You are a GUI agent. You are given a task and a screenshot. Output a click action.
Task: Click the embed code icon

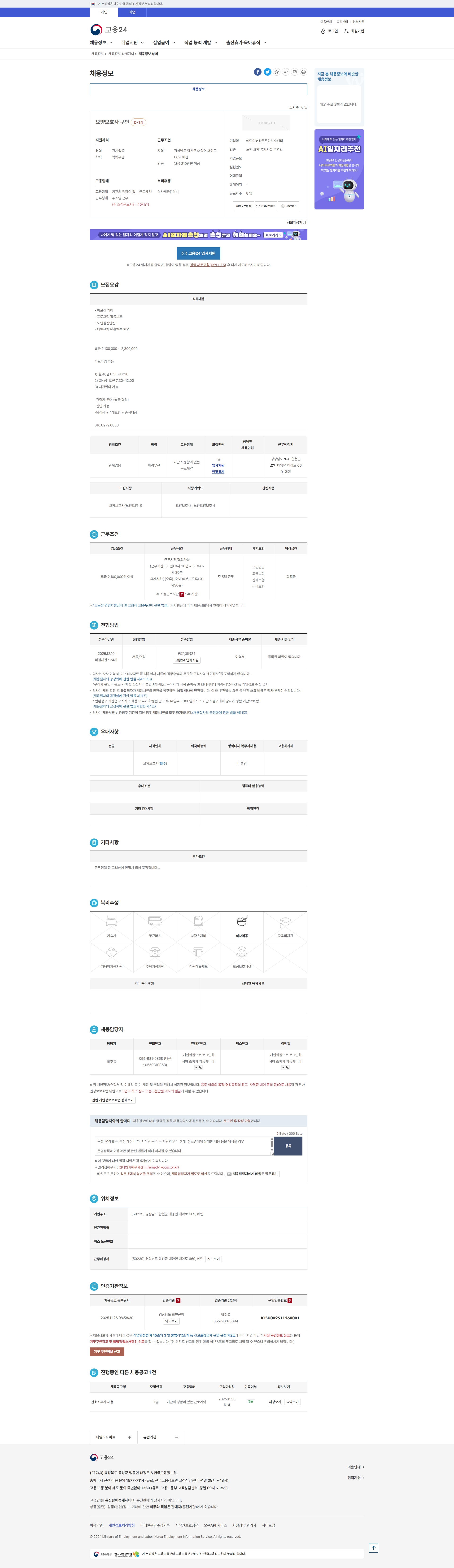(285, 72)
